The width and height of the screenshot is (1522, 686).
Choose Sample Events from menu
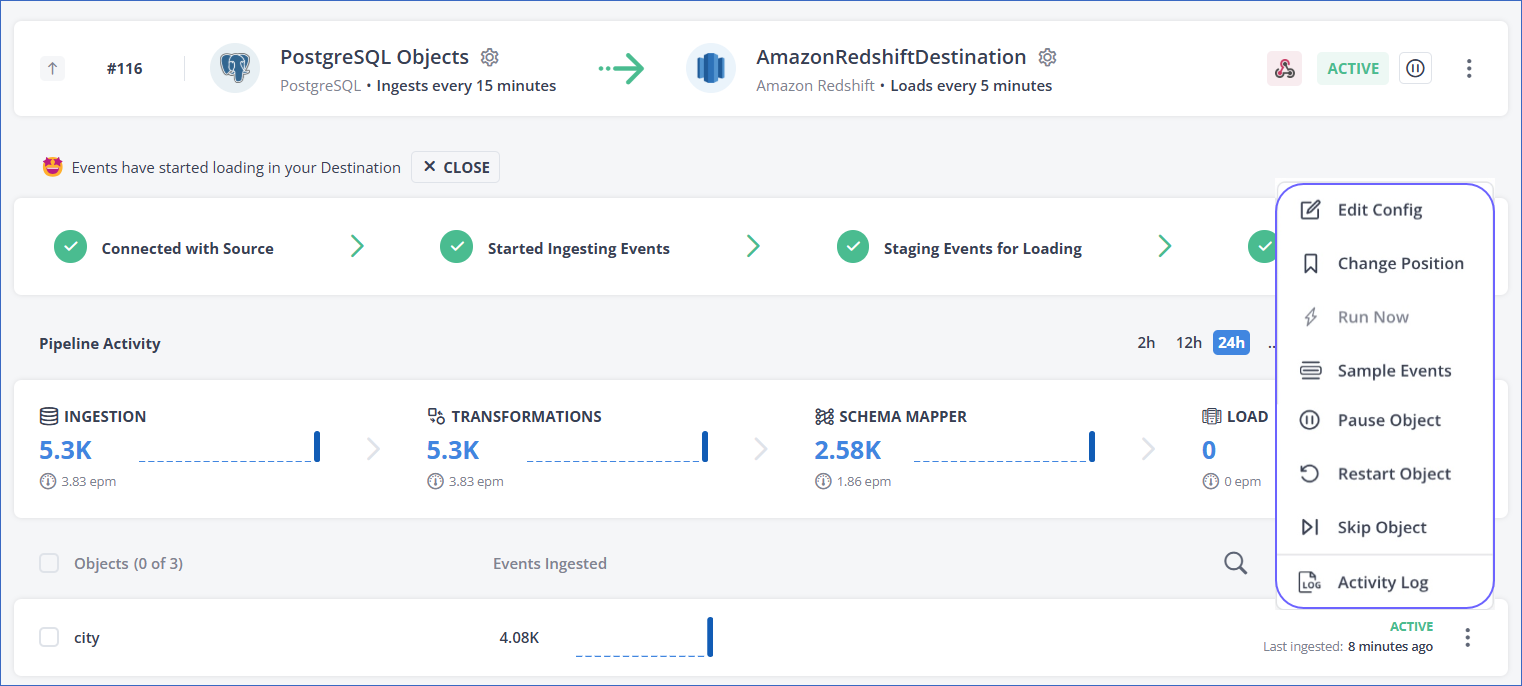coord(1385,370)
